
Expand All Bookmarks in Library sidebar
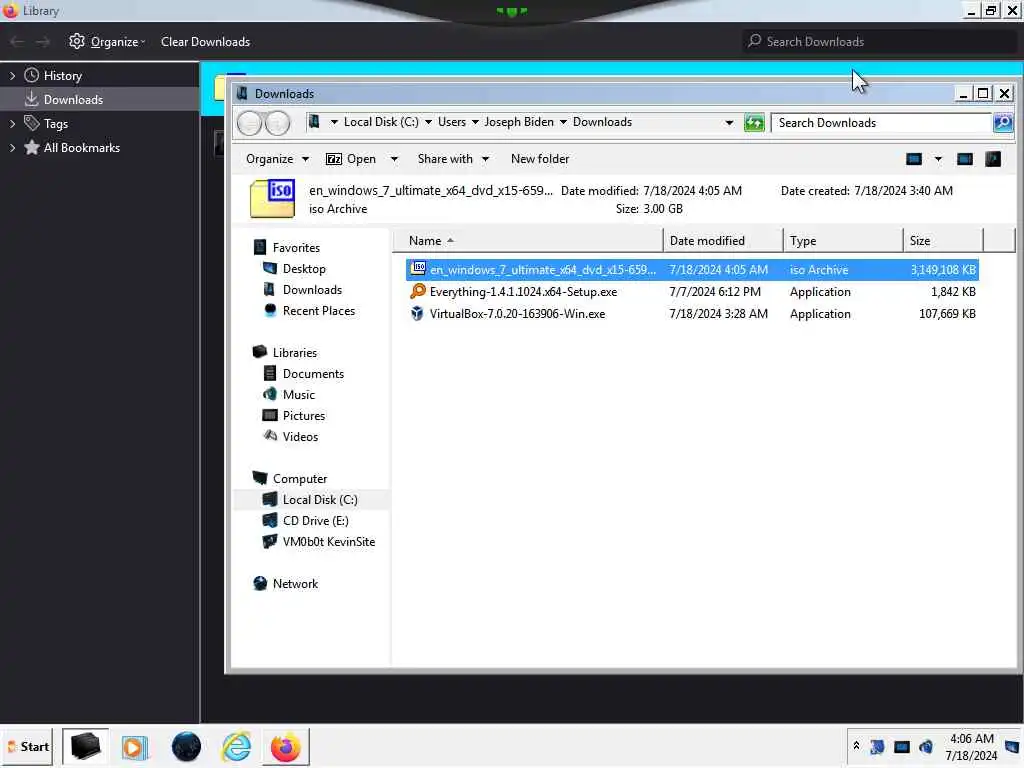(x=12, y=148)
